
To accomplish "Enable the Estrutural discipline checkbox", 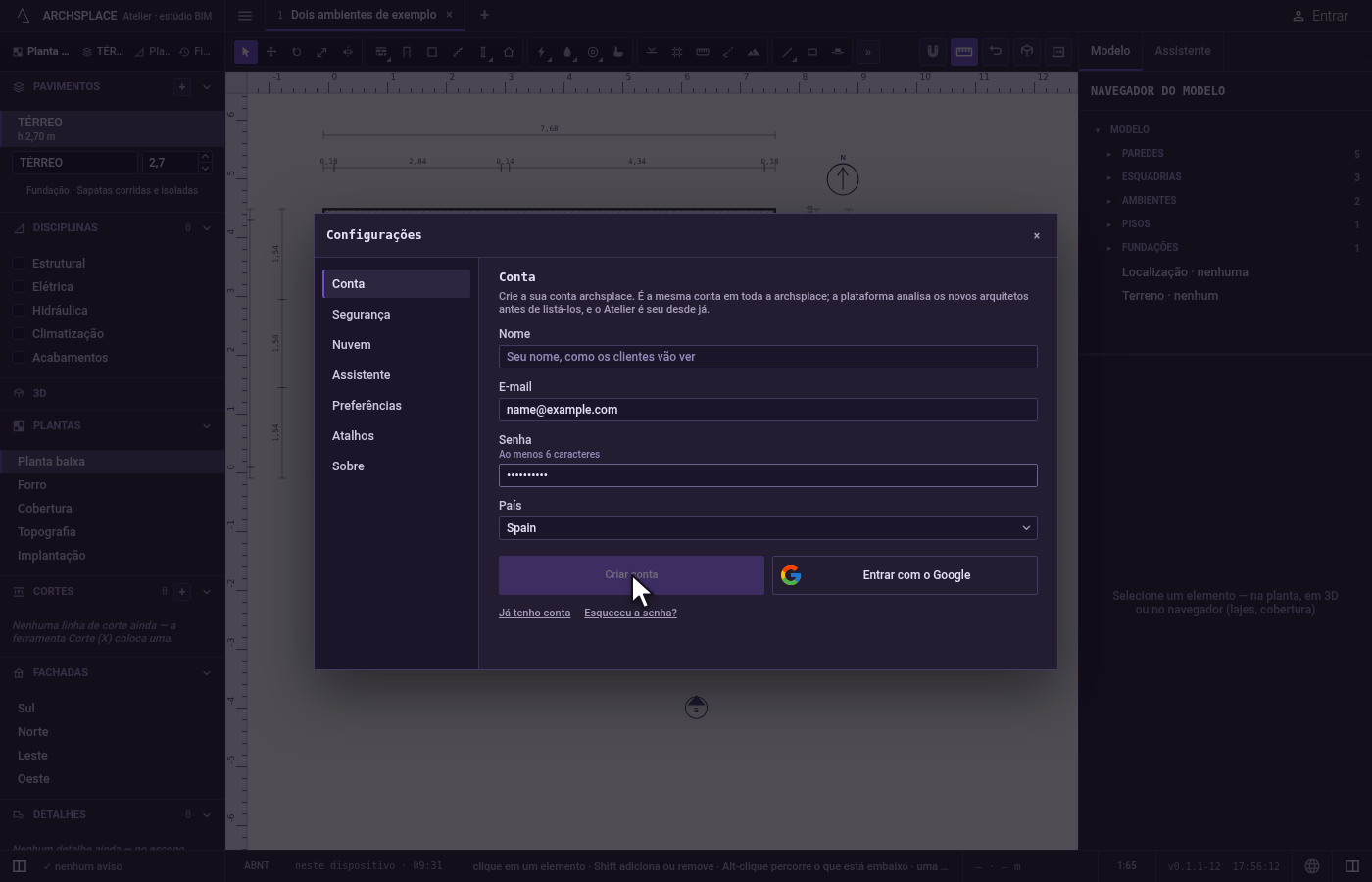I will 19,264.
